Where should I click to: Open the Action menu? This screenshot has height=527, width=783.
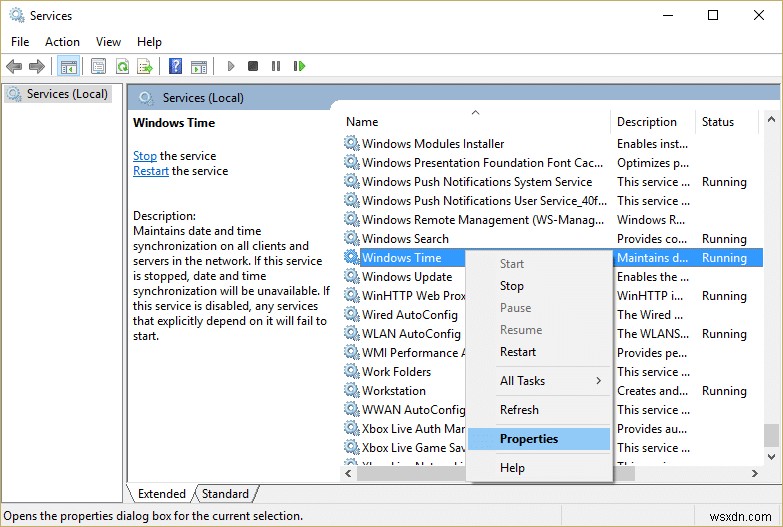[62, 42]
